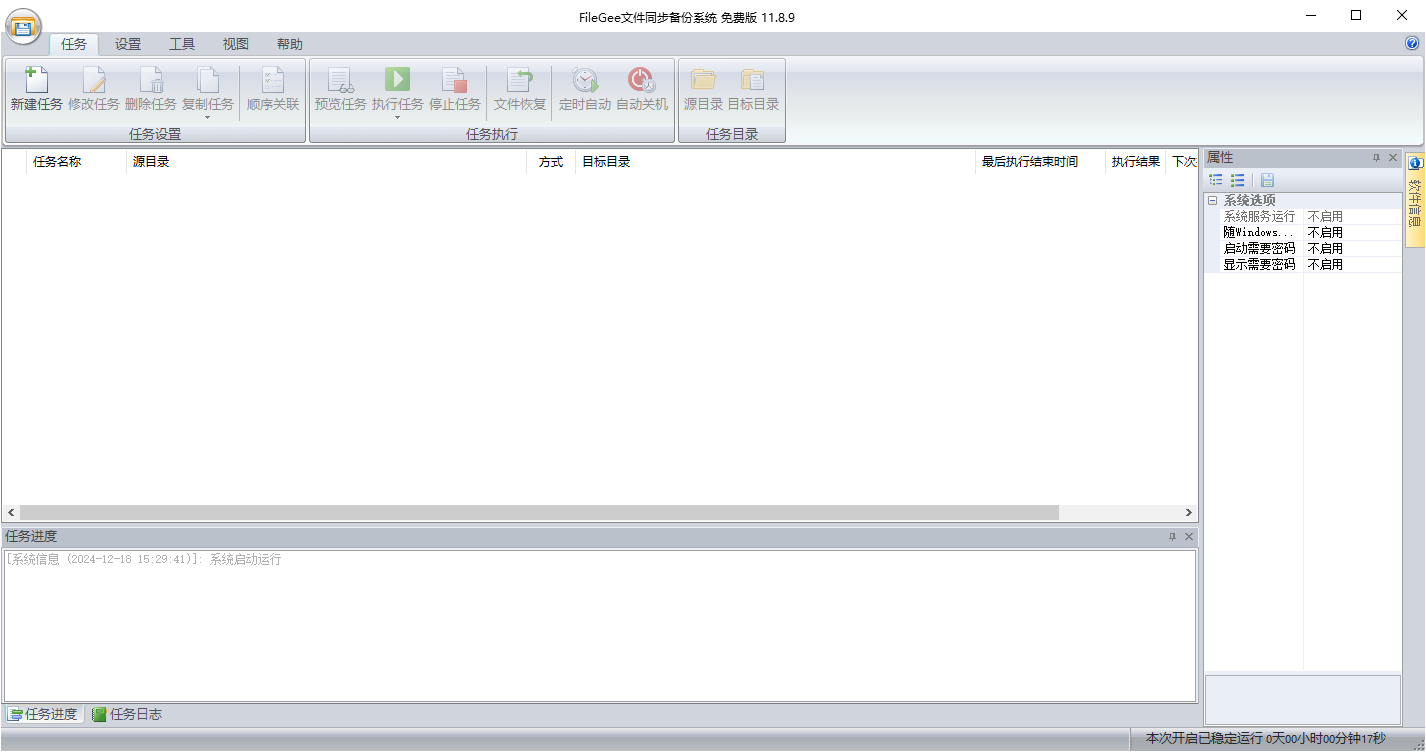Viewport: 1426px width, 752px height.
Task: Click the 自动关机 auto shutdown icon
Action: pyautogui.click(x=641, y=80)
